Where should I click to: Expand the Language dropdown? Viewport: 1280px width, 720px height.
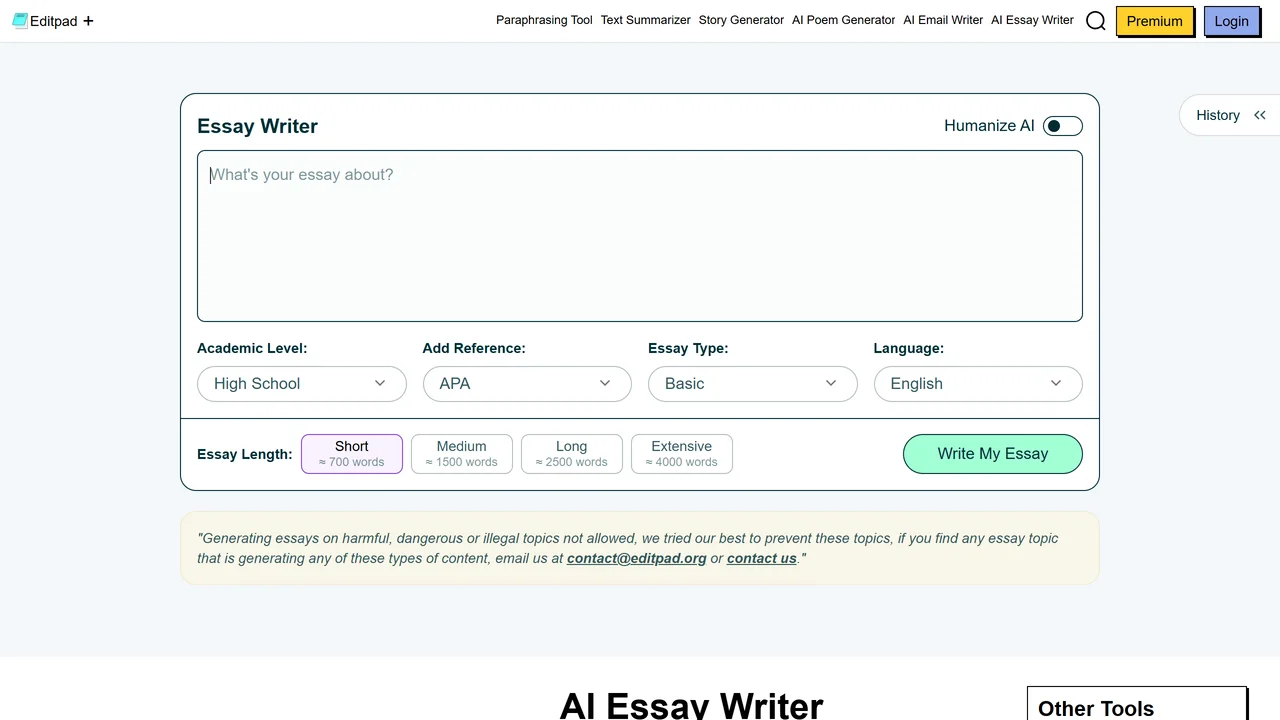(978, 384)
